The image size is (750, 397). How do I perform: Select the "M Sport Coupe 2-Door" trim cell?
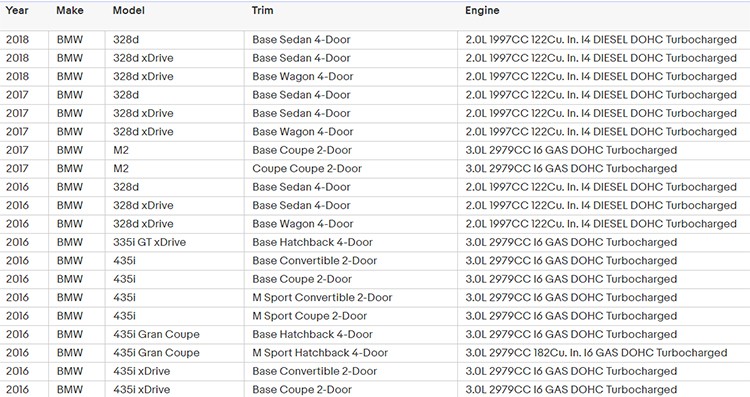click(x=309, y=316)
